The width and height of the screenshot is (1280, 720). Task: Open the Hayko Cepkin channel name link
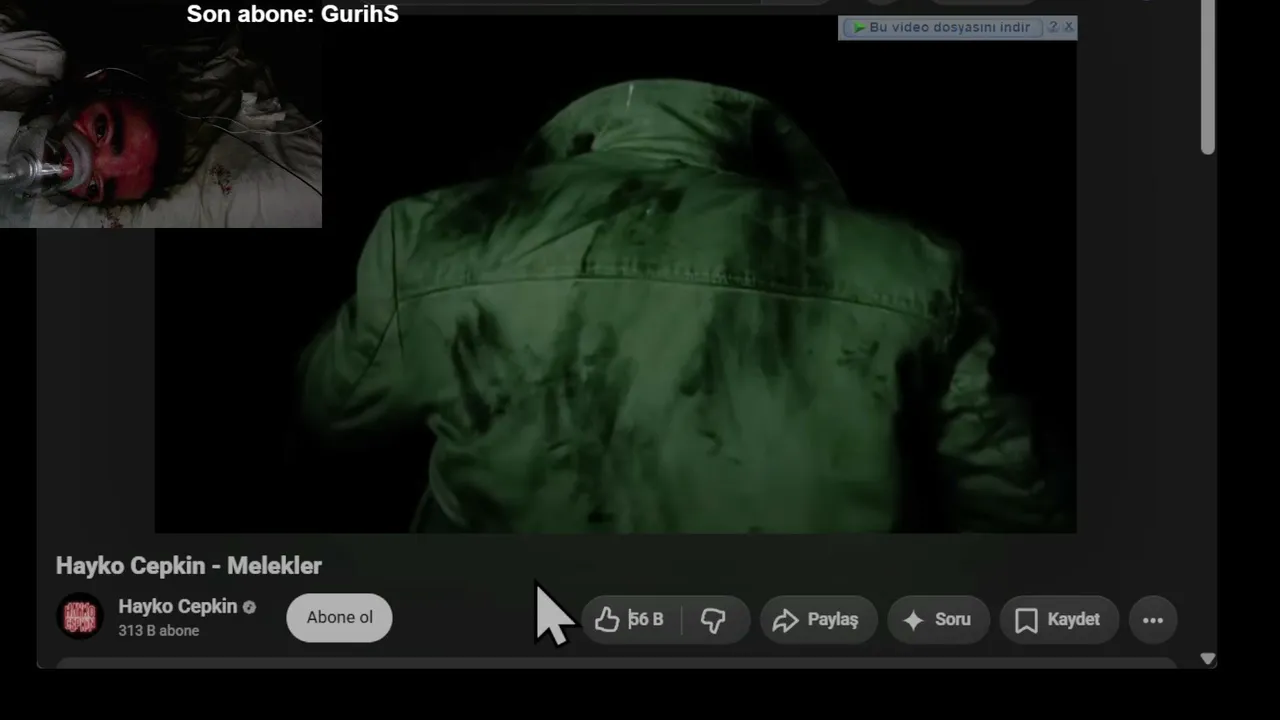pyautogui.click(x=178, y=607)
